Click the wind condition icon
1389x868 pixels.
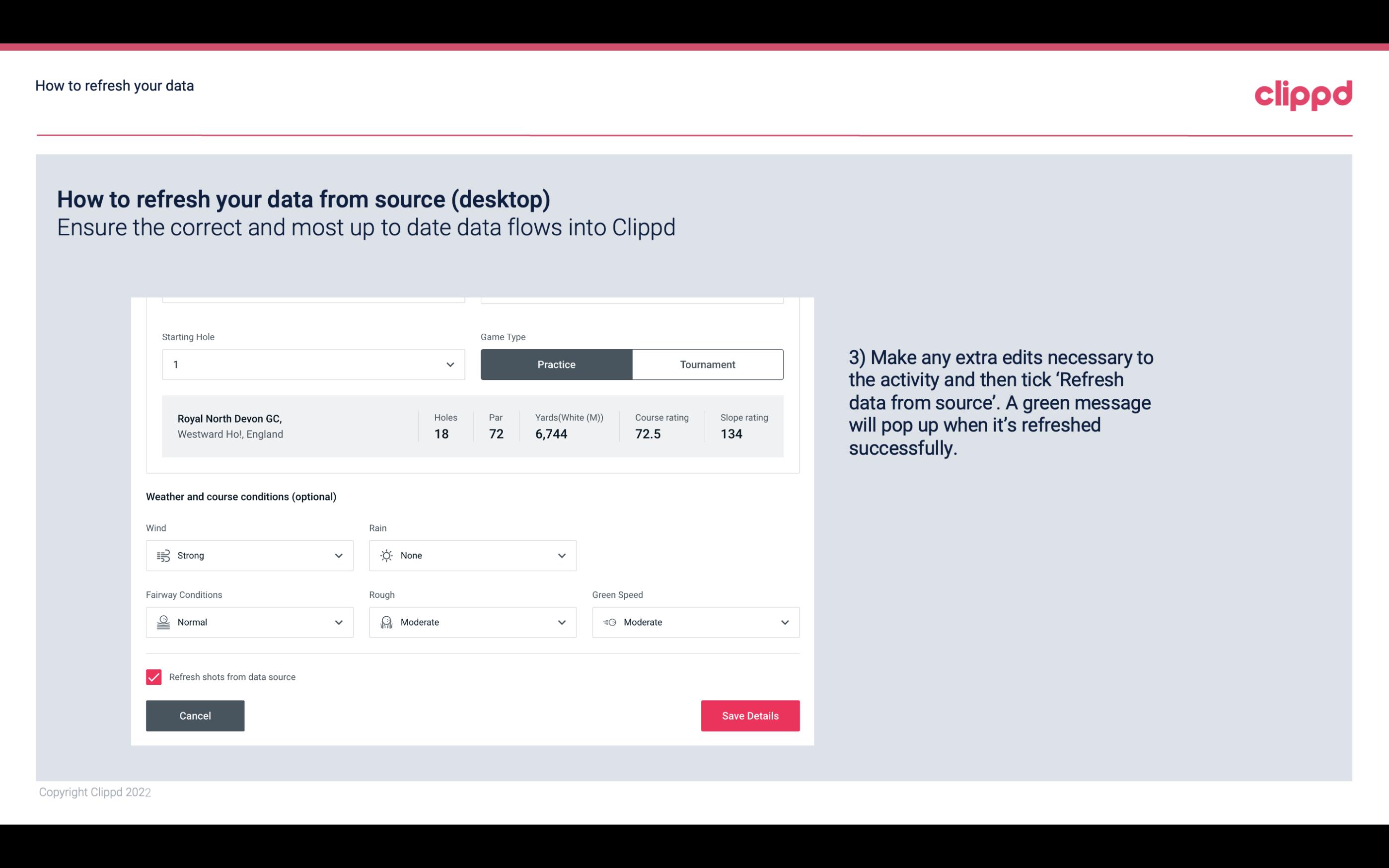point(163,555)
